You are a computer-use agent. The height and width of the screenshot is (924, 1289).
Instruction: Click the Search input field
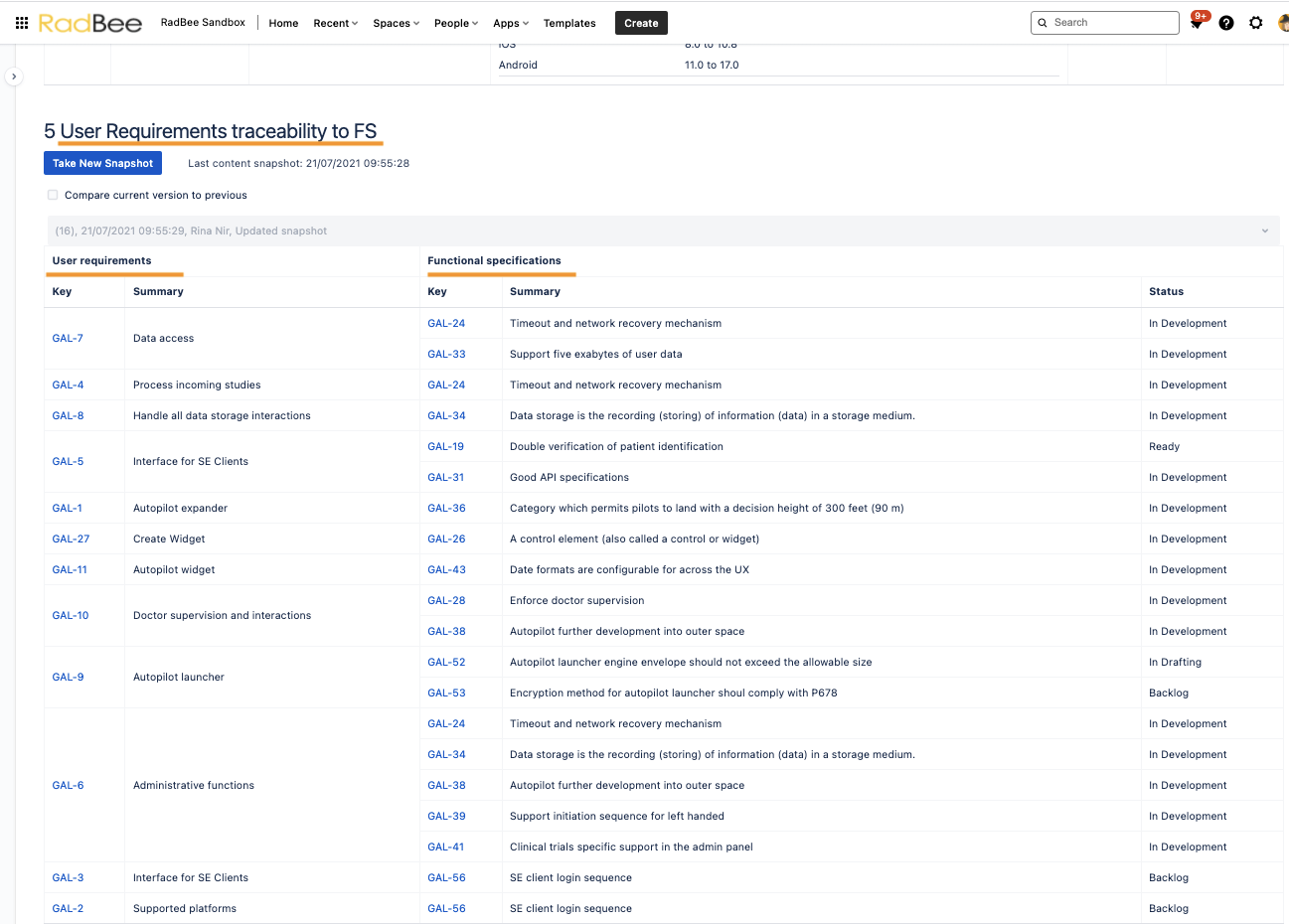pos(1105,22)
